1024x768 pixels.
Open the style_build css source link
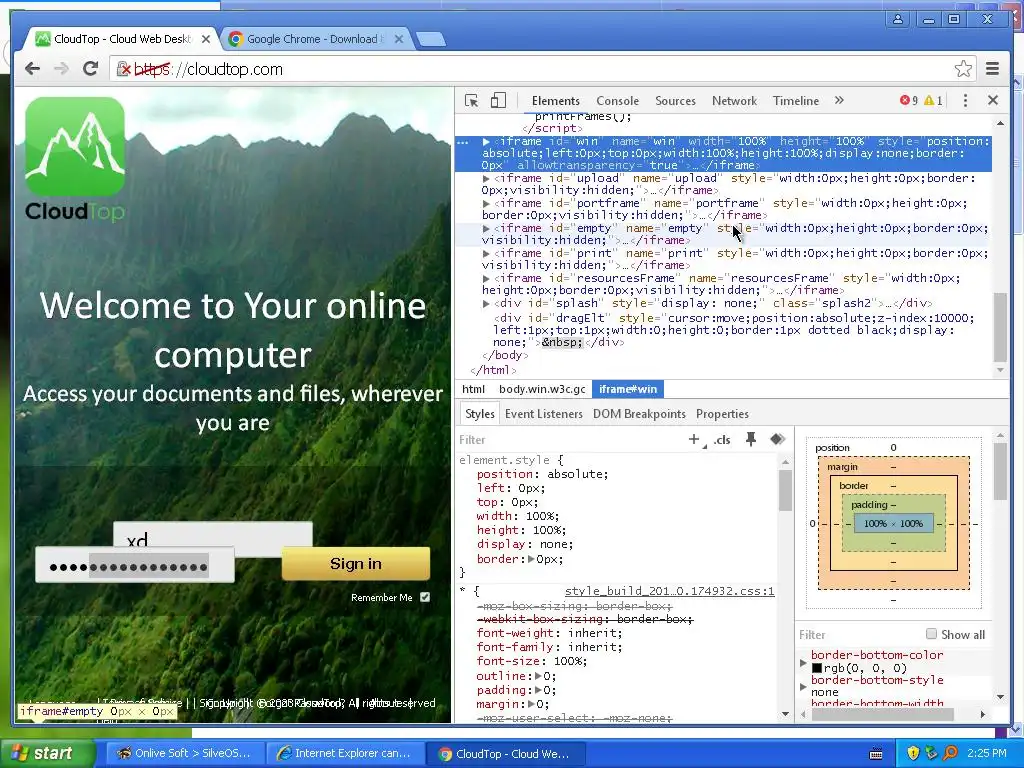[x=669, y=591]
